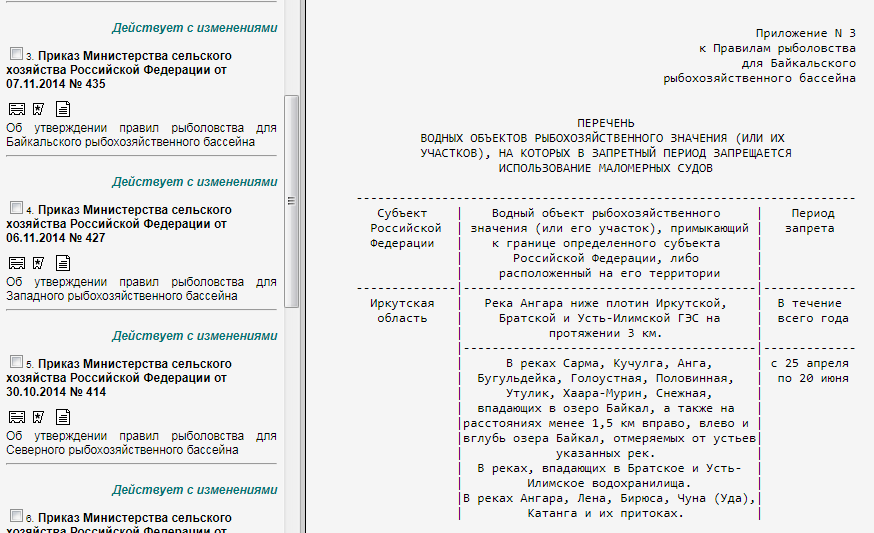874x533 pixels.
Task: Click the starred document icon under order № 435
Action: (39, 108)
